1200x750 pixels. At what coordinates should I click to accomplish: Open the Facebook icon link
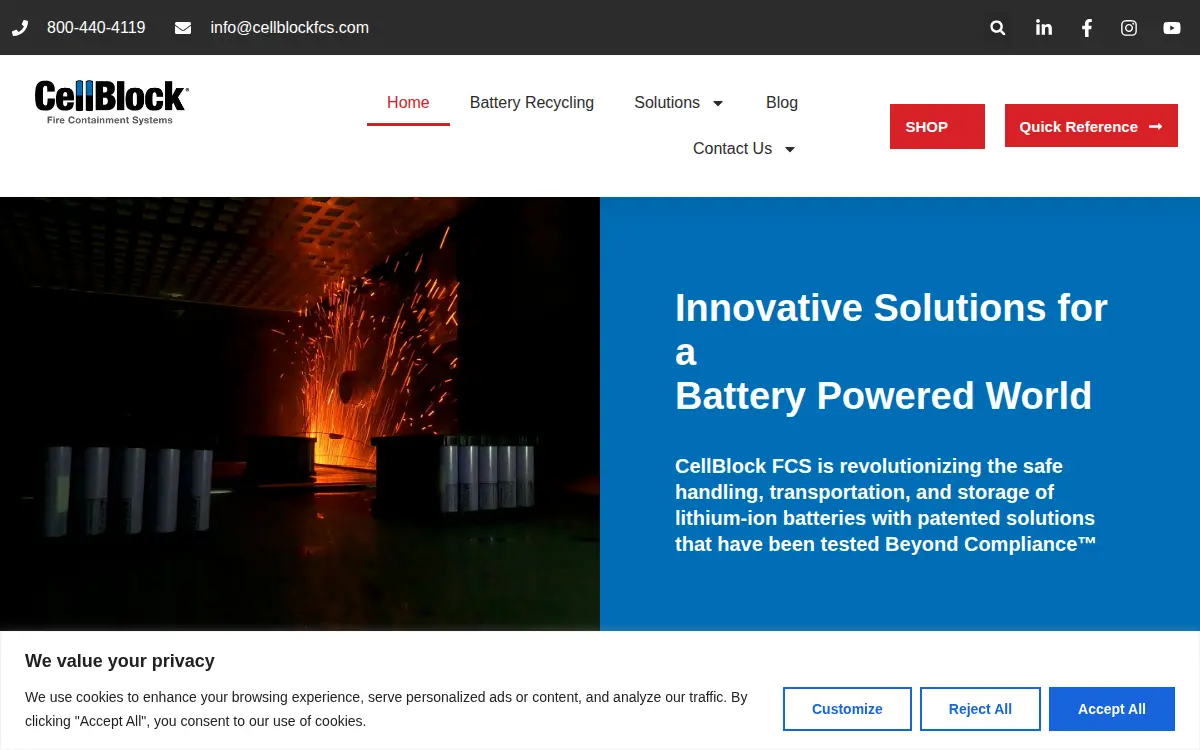click(1087, 28)
